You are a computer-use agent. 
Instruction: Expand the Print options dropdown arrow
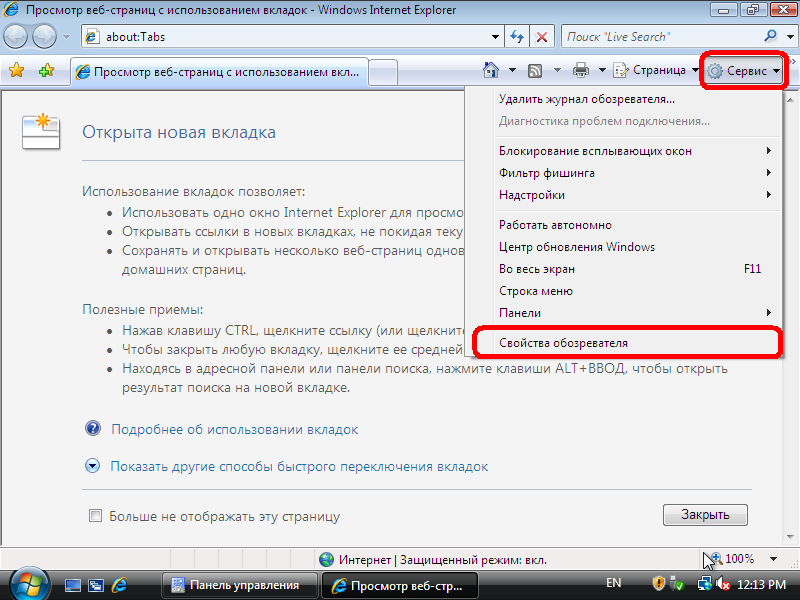point(602,70)
